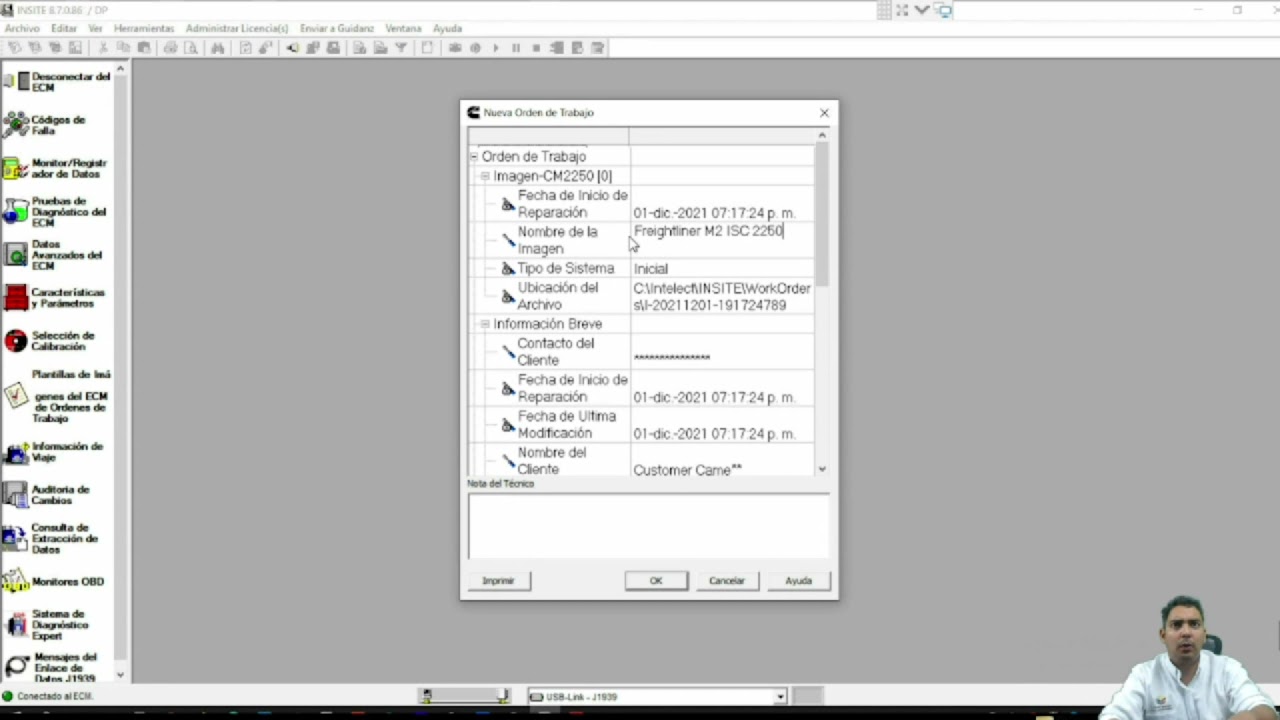Click the funnel filter toolbar icon
Image resolution: width=1280 pixels, height=720 pixels.
point(401,48)
